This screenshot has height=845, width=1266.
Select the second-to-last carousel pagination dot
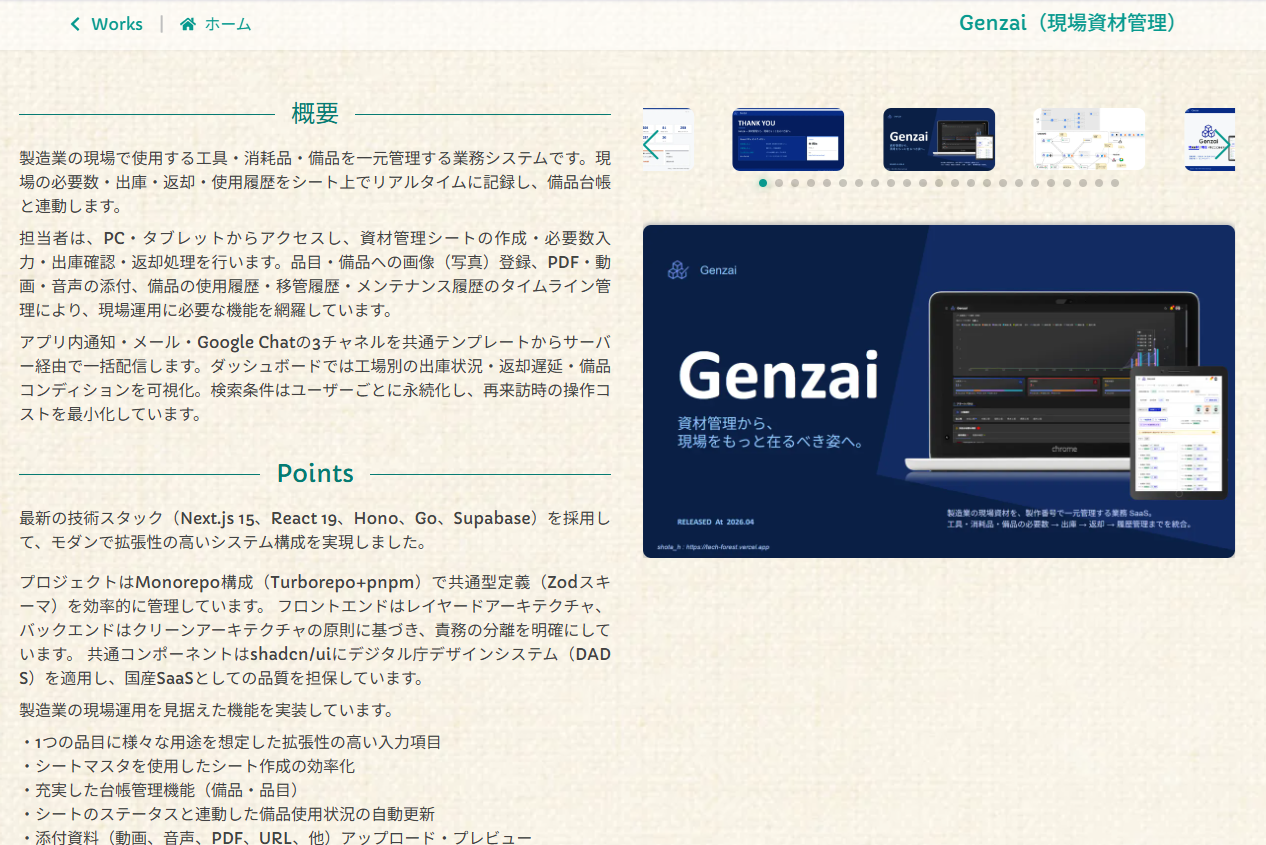tap(1099, 183)
